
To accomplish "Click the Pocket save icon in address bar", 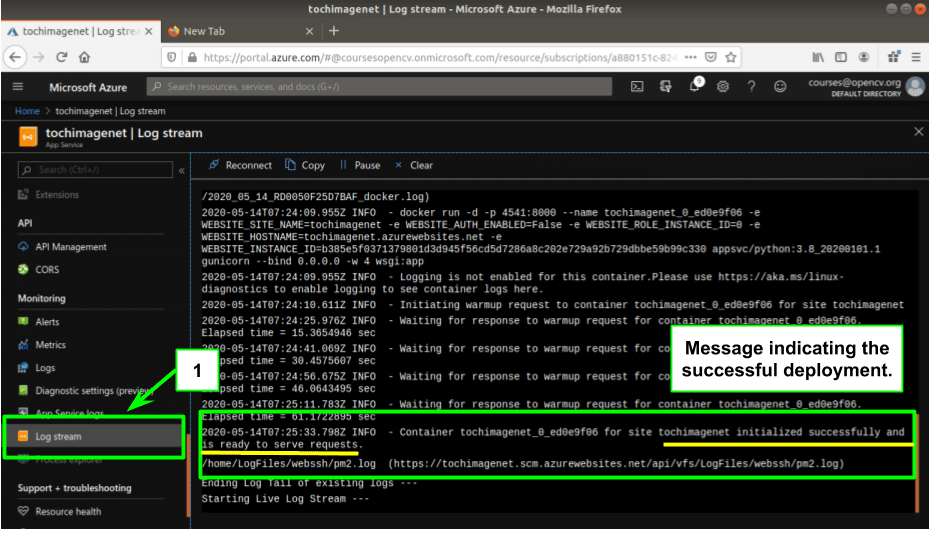I will [x=711, y=57].
